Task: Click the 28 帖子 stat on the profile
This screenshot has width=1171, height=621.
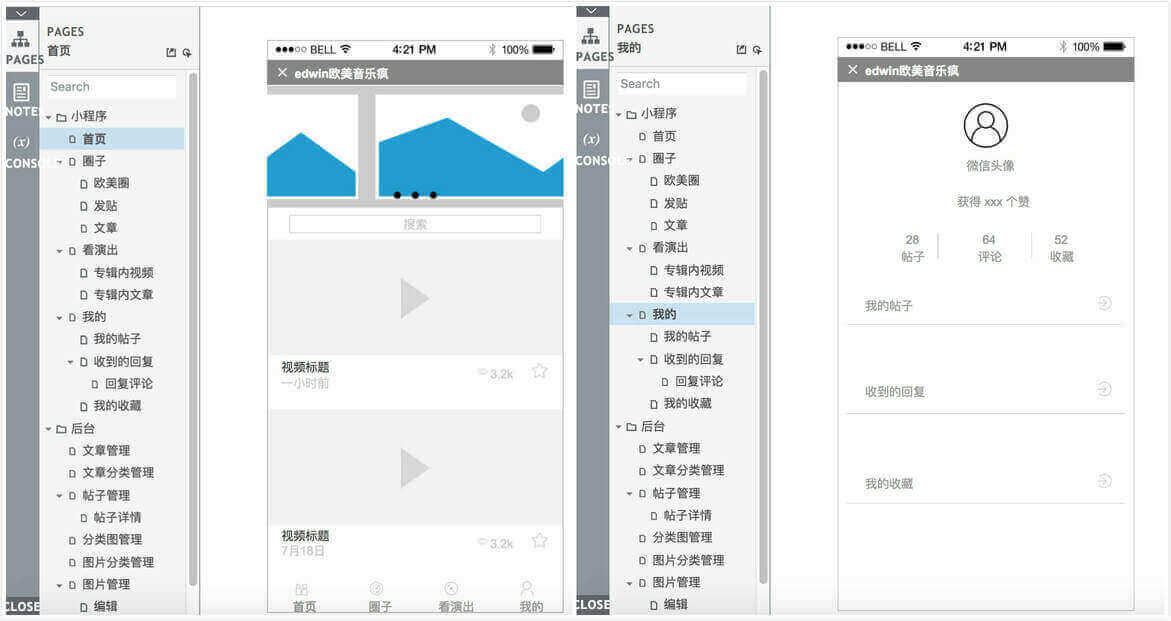Action: [x=912, y=248]
